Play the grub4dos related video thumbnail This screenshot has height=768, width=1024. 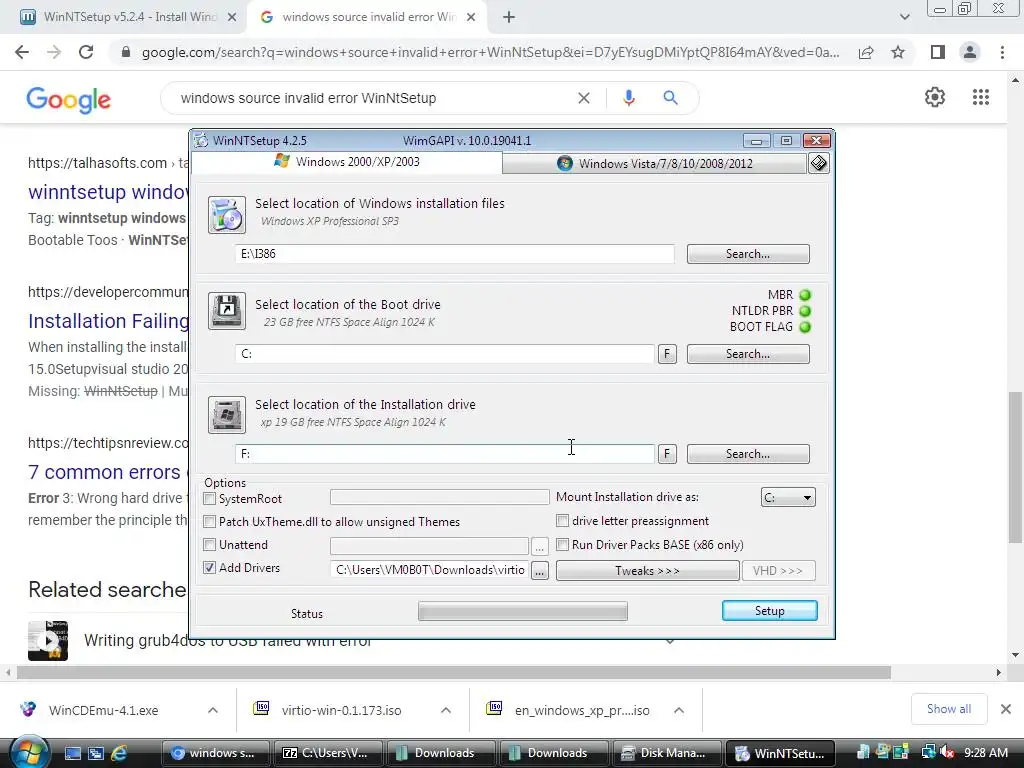[48, 641]
